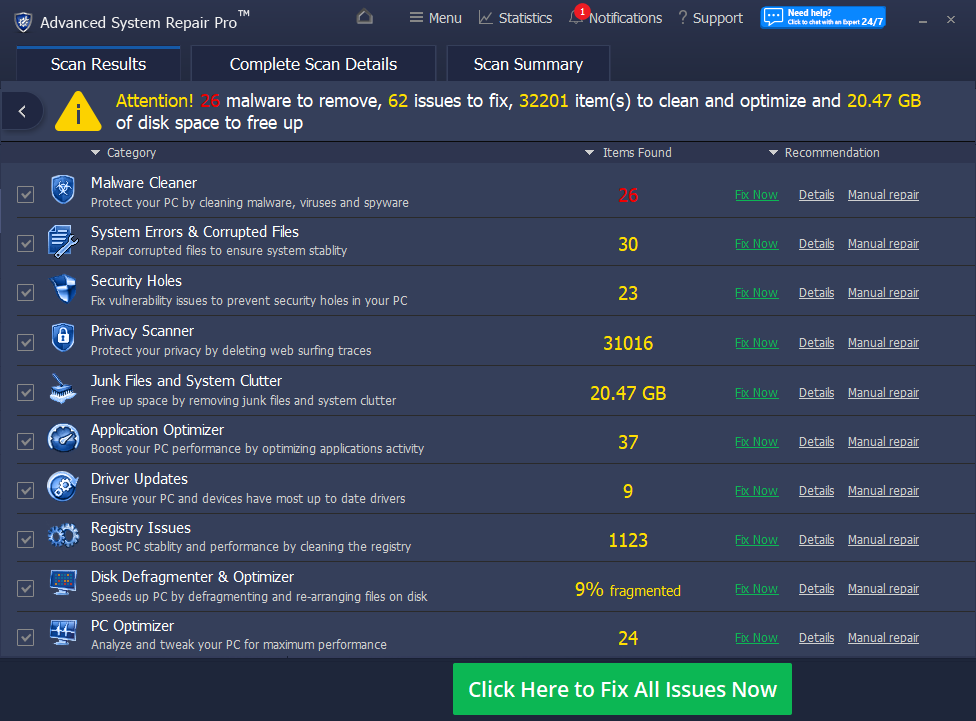Click the Notifications bell icon
The width and height of the screenshot is (976, 721).
point(576,18)
